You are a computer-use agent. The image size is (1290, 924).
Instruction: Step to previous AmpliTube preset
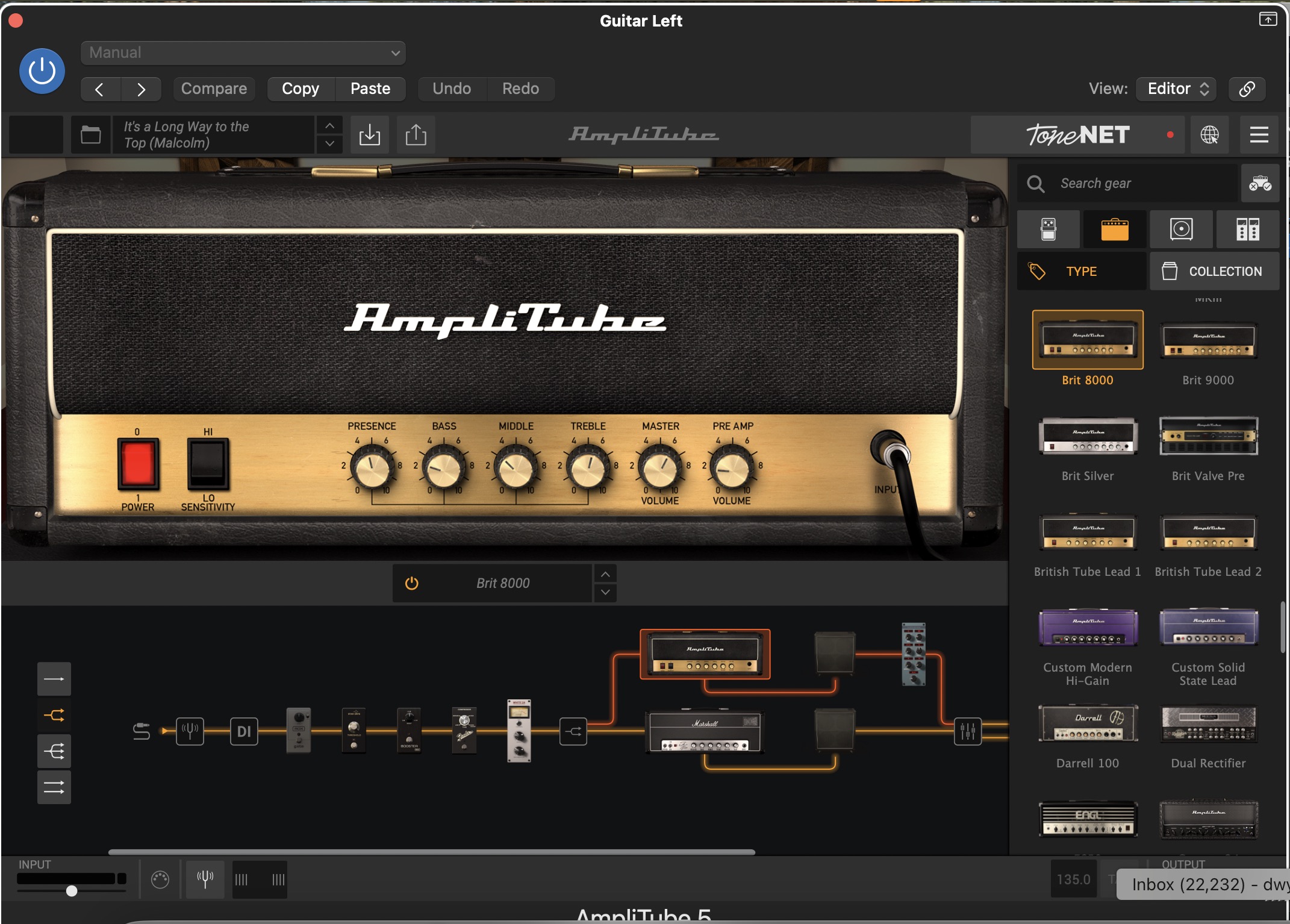(x=329, y=125)
